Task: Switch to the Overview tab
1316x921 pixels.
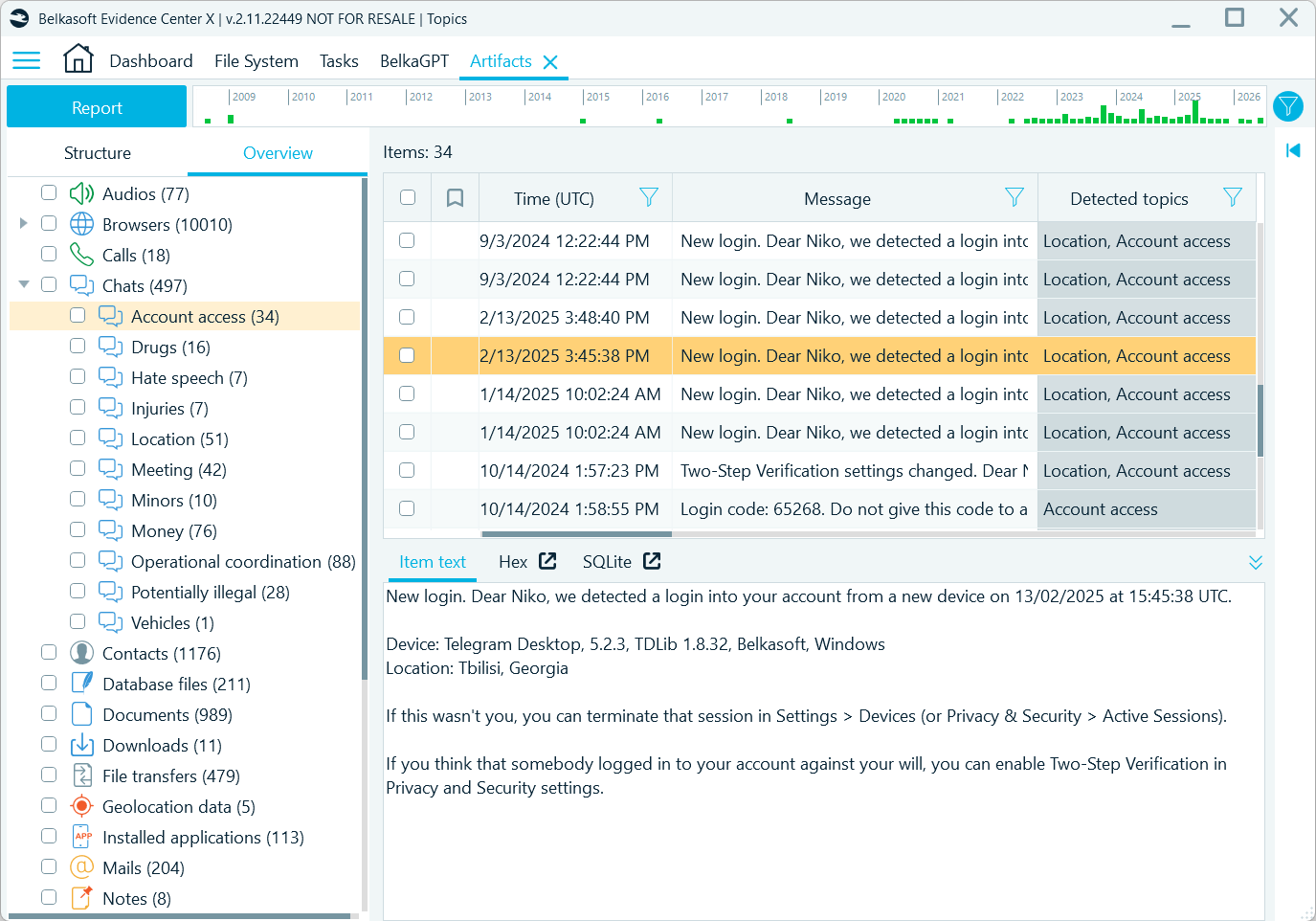Action: (278, 153)
